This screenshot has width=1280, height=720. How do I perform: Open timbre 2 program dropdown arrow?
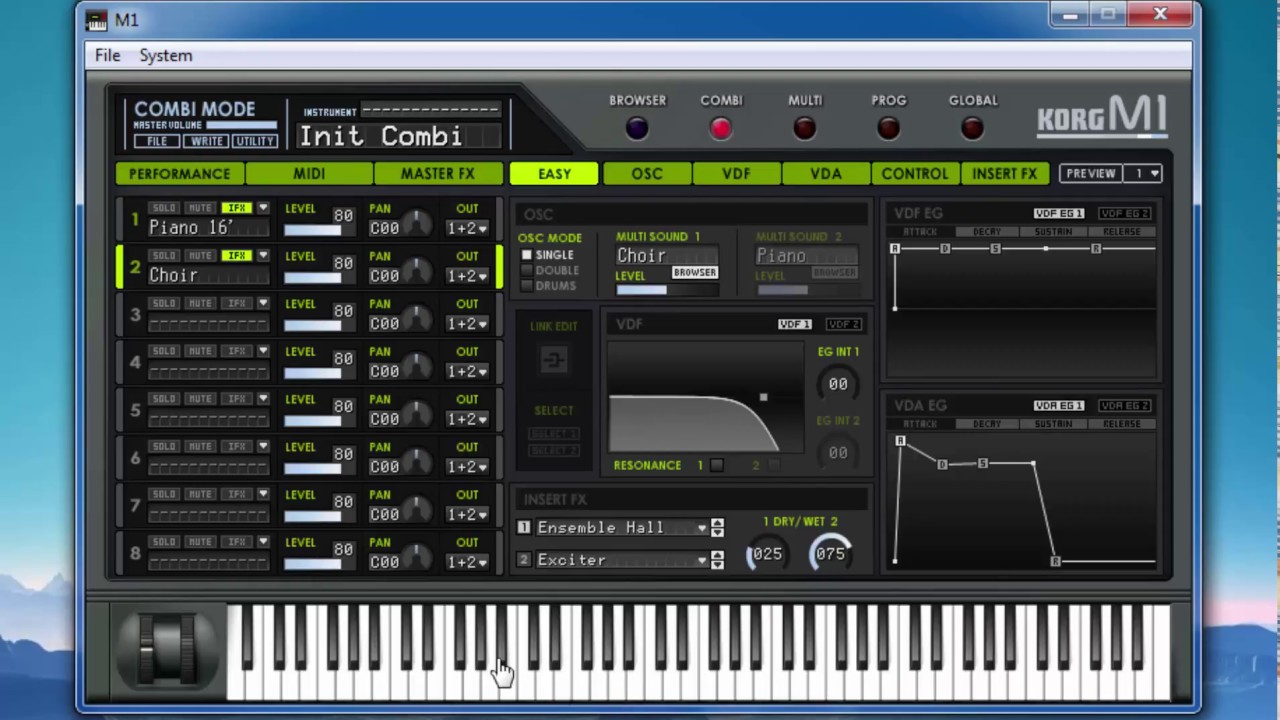pos(263,256)
